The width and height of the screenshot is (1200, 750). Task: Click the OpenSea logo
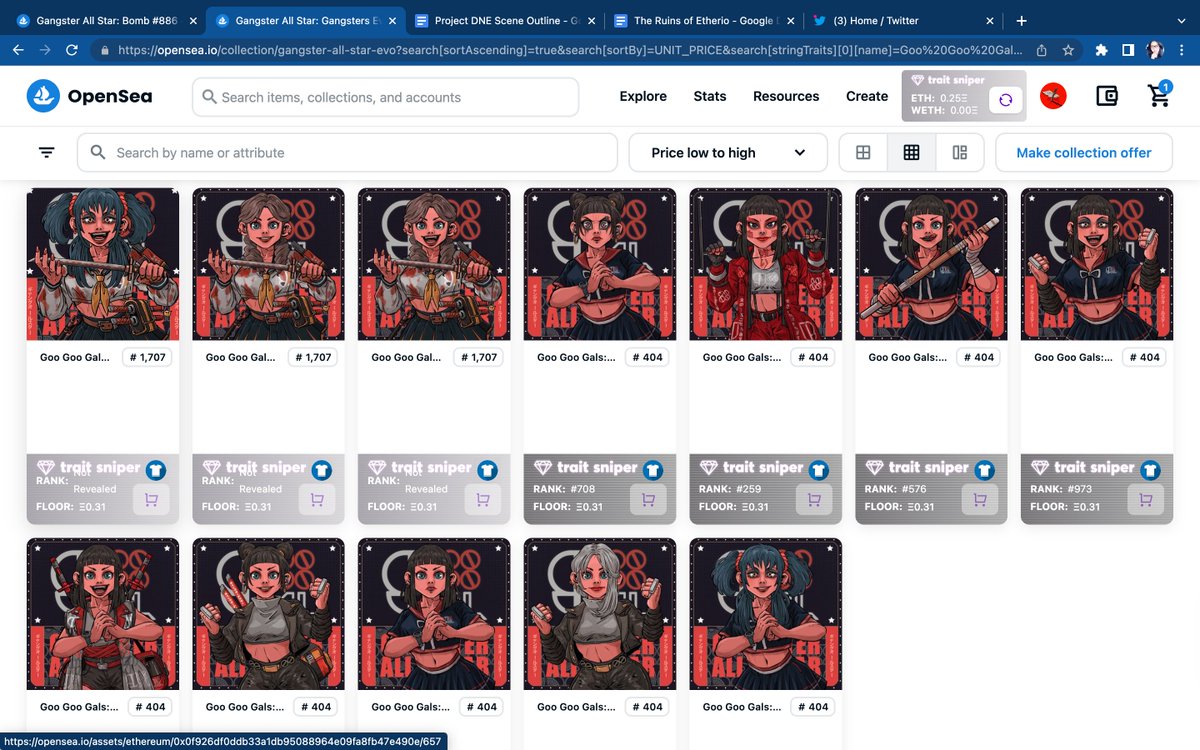coord(89,96)
